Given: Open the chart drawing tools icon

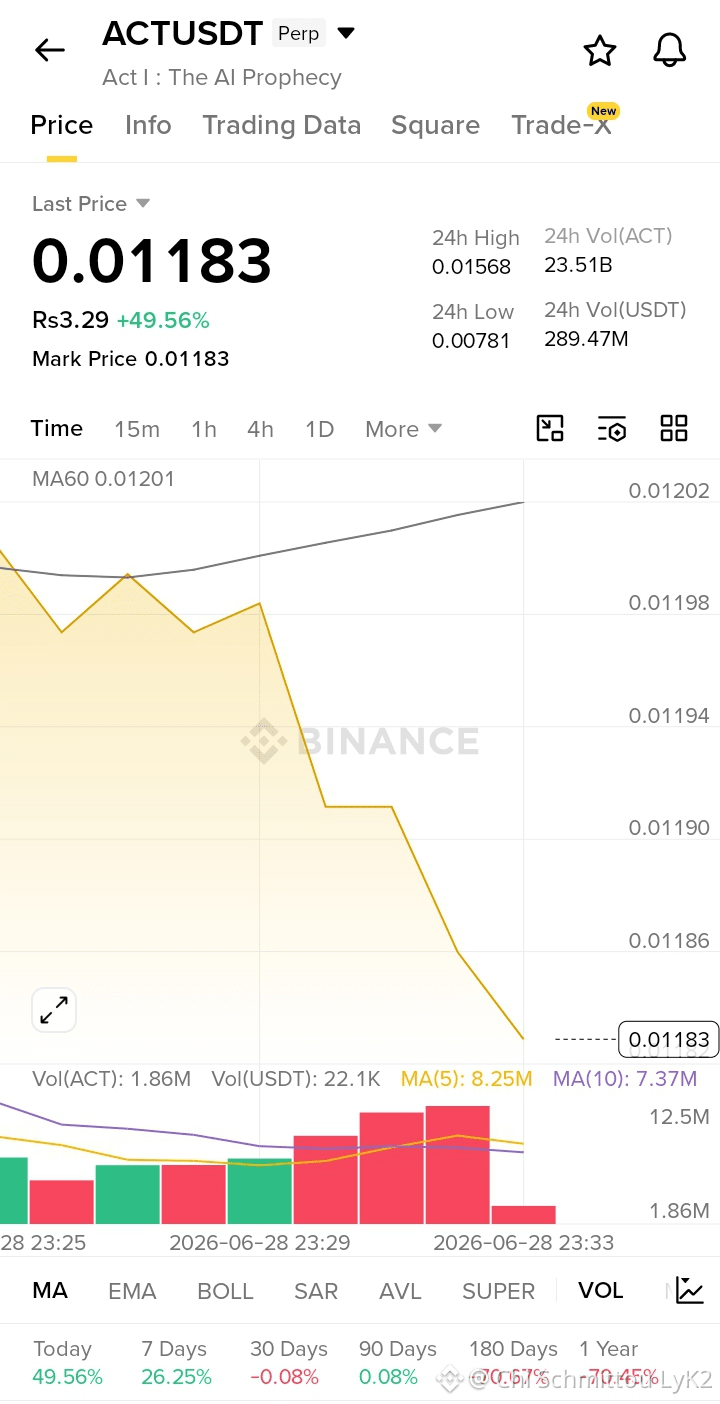Looking at the screenshot, I should tap(550, 429).
